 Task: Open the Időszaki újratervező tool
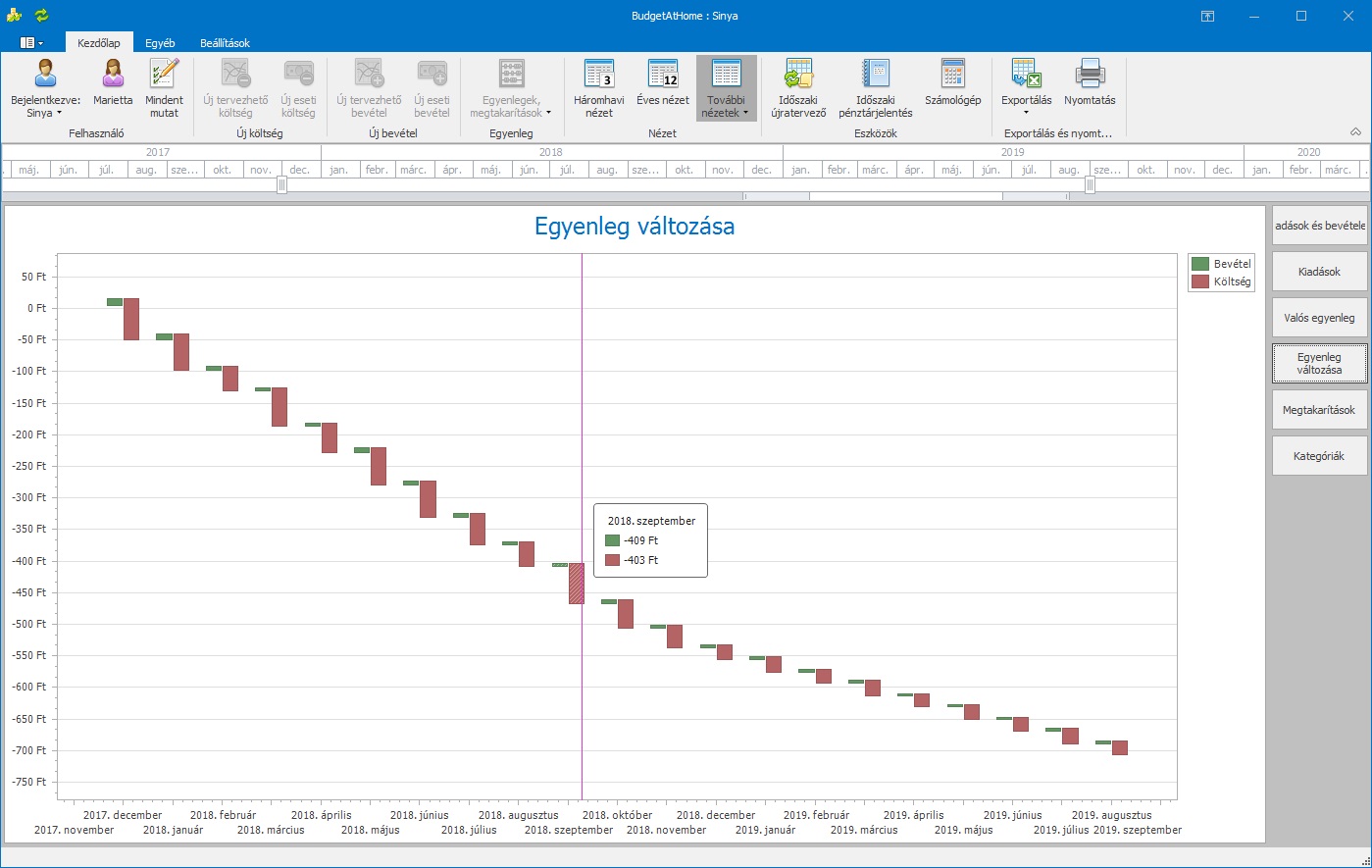click(x=798, y=88)
